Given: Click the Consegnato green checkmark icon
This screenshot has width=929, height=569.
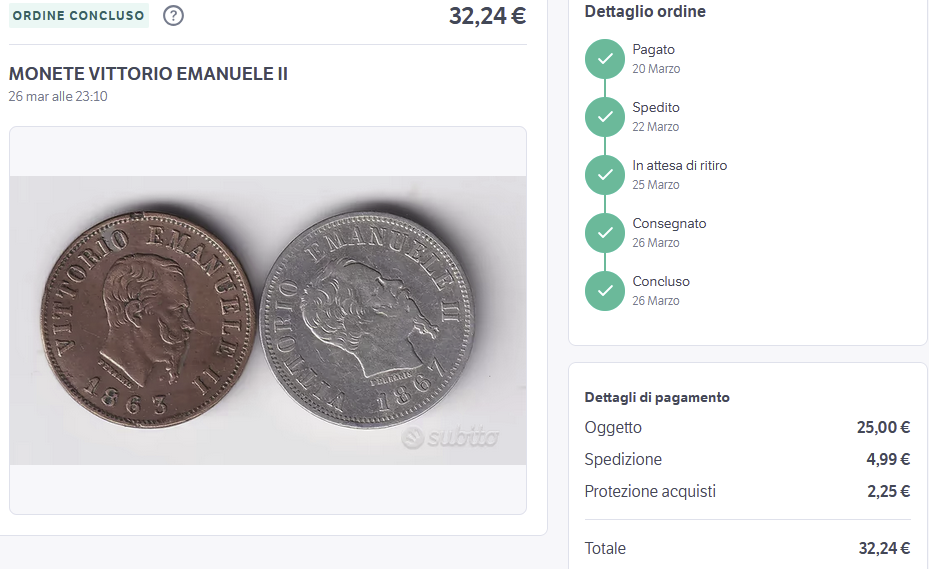Looking at the screenshot, I should 605,233.
